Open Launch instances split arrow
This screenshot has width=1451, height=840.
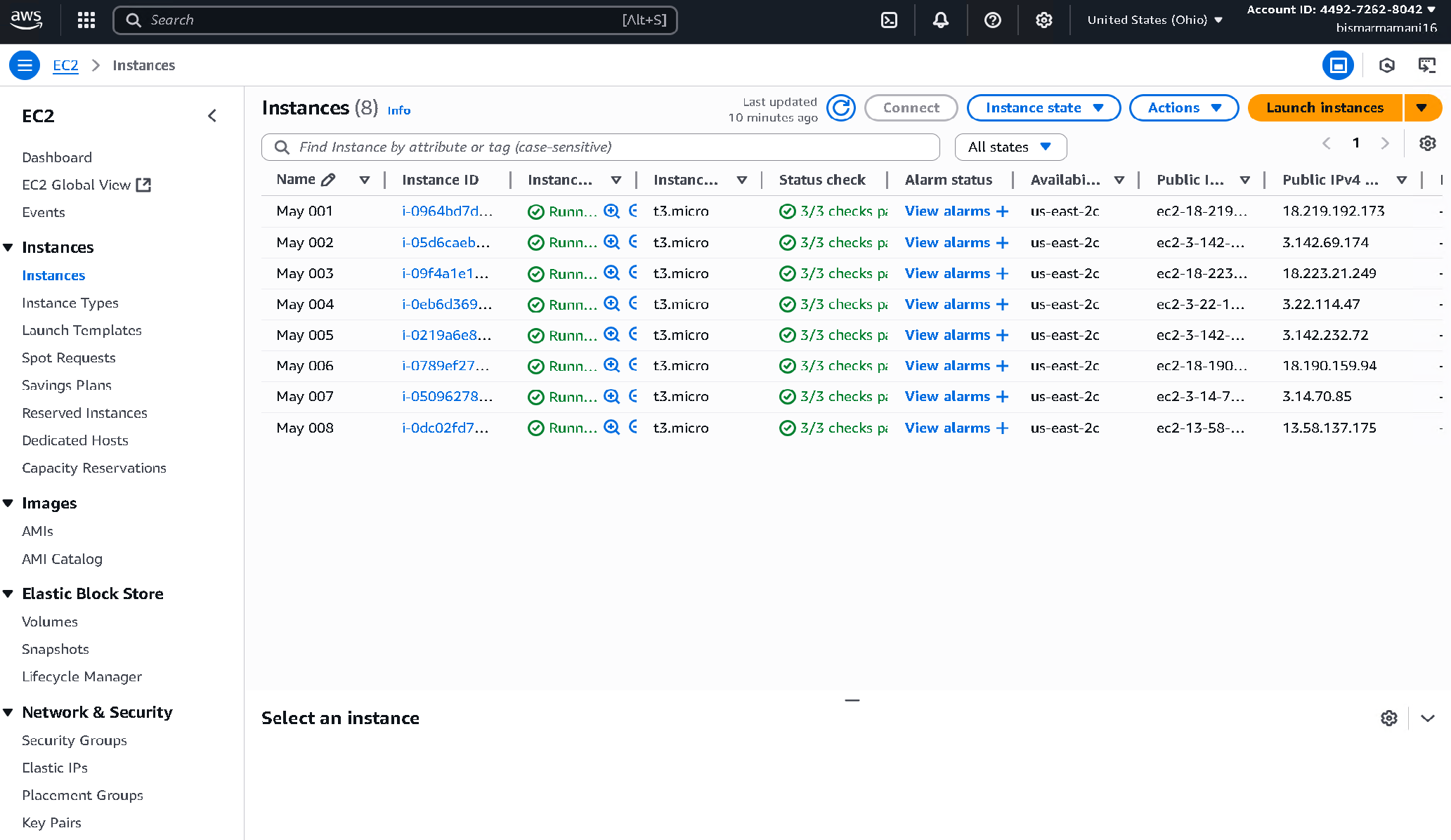[x=1422, y=108]
